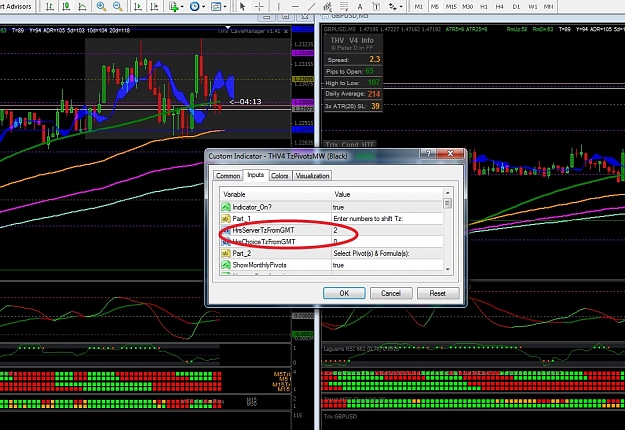Switch to the Colors tab
The image size is (625, 430).
(280, 176)
